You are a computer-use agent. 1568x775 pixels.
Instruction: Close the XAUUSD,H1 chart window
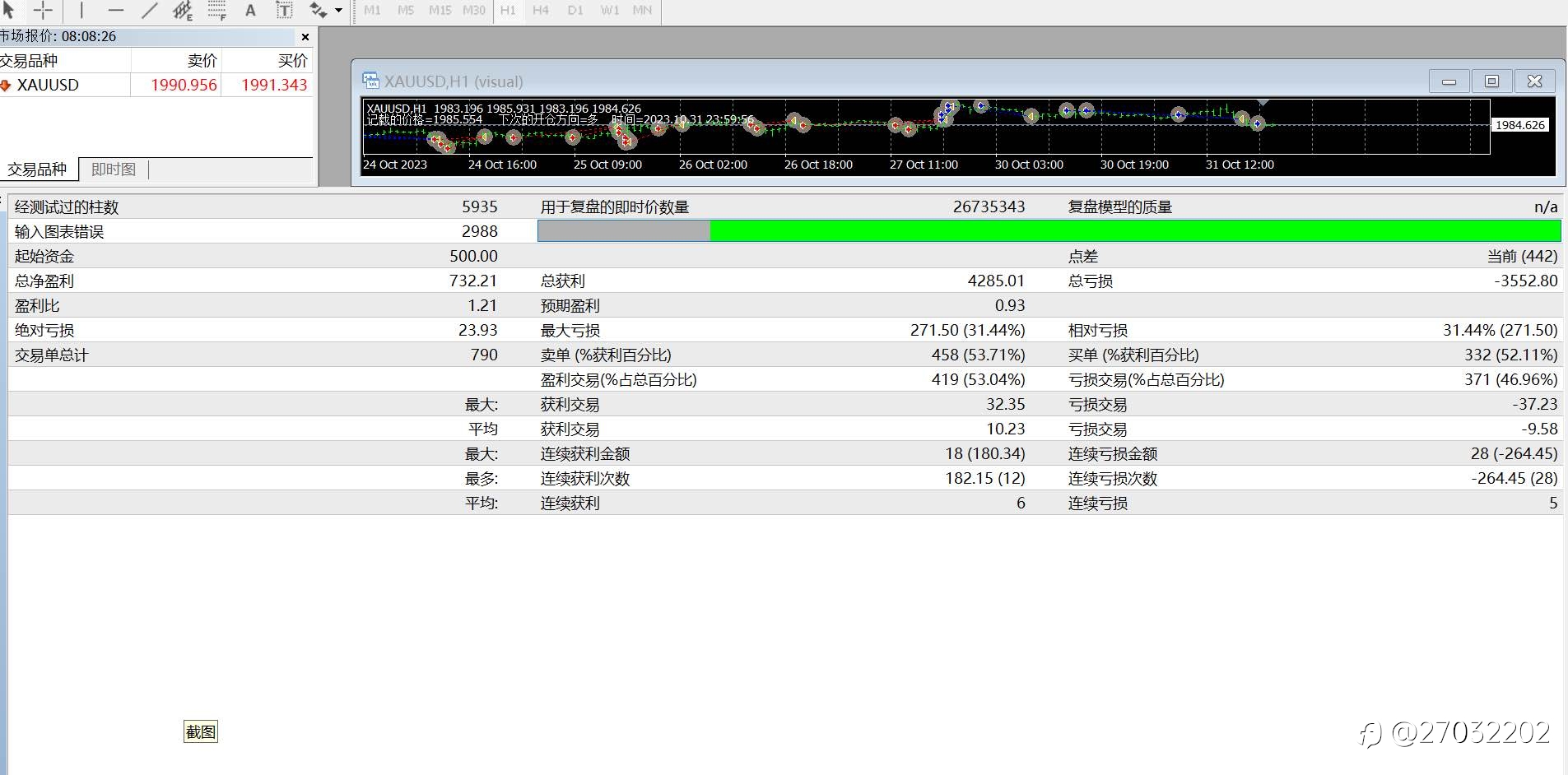tap(1534, 81)
